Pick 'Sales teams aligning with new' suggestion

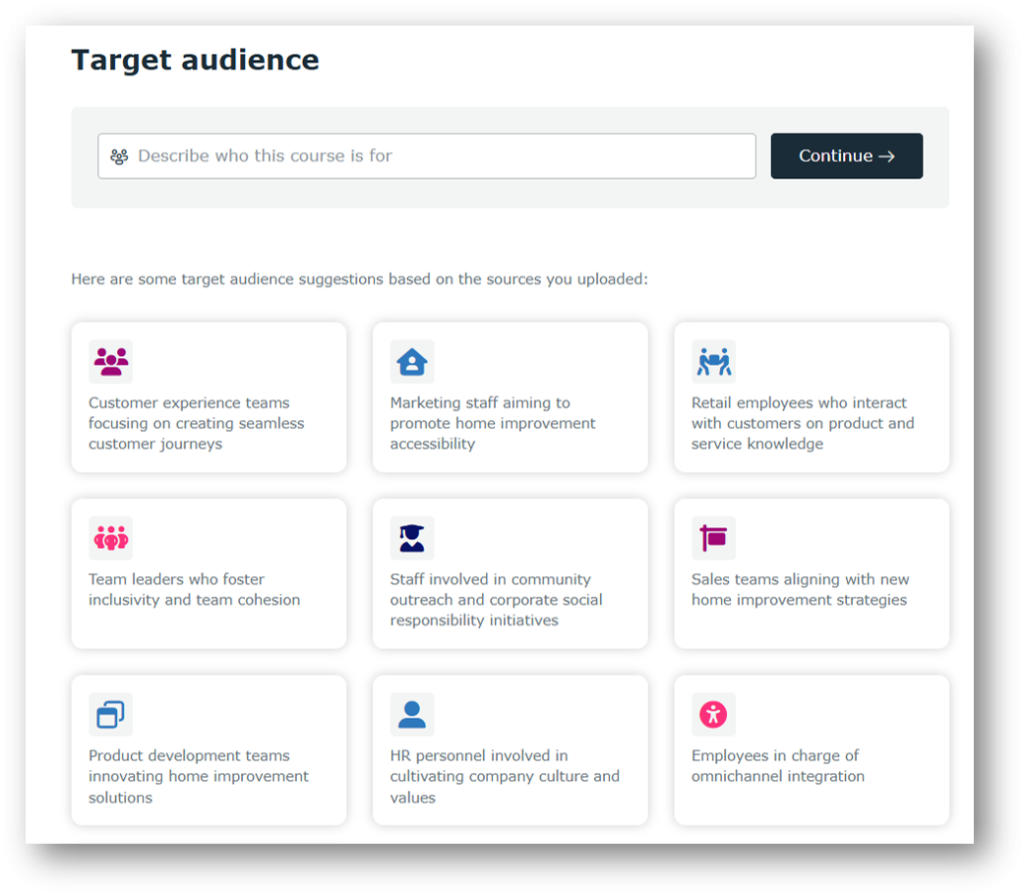(x=800, y=590)
